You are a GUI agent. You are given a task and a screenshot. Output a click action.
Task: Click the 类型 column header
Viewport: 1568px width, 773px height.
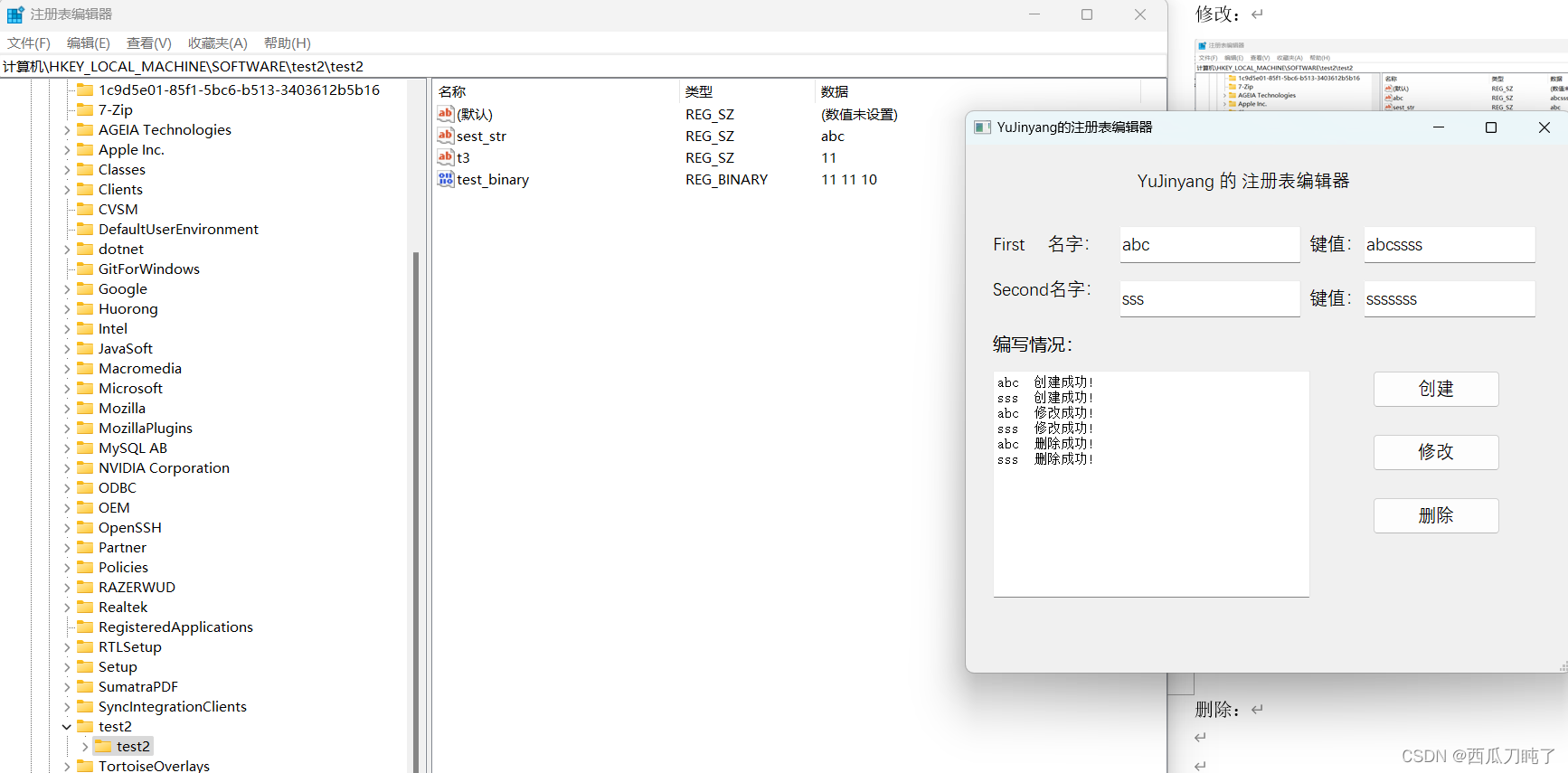pos(746,91)
